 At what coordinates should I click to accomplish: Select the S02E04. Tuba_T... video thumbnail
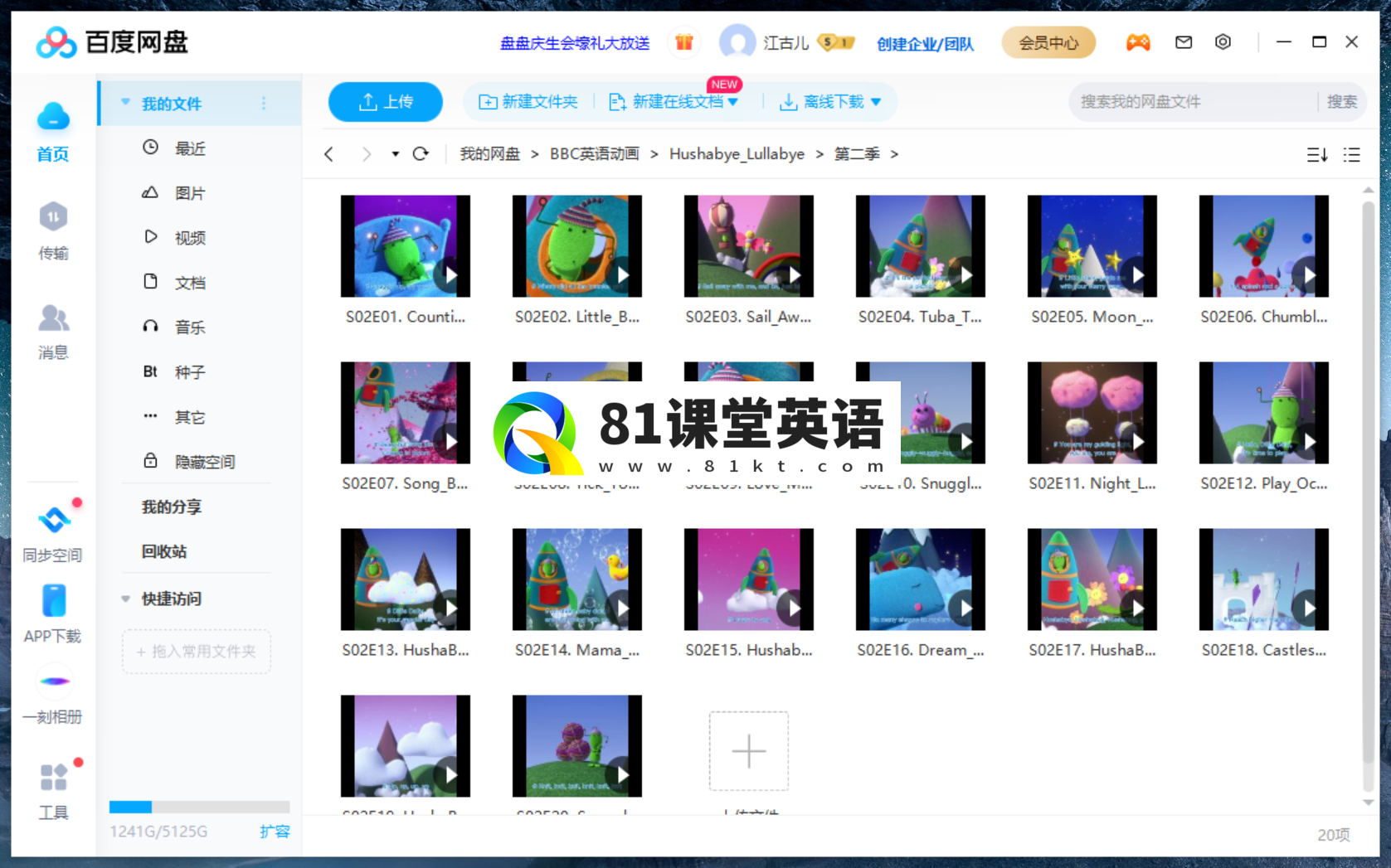pyautogui.click(x=920, y=246)
